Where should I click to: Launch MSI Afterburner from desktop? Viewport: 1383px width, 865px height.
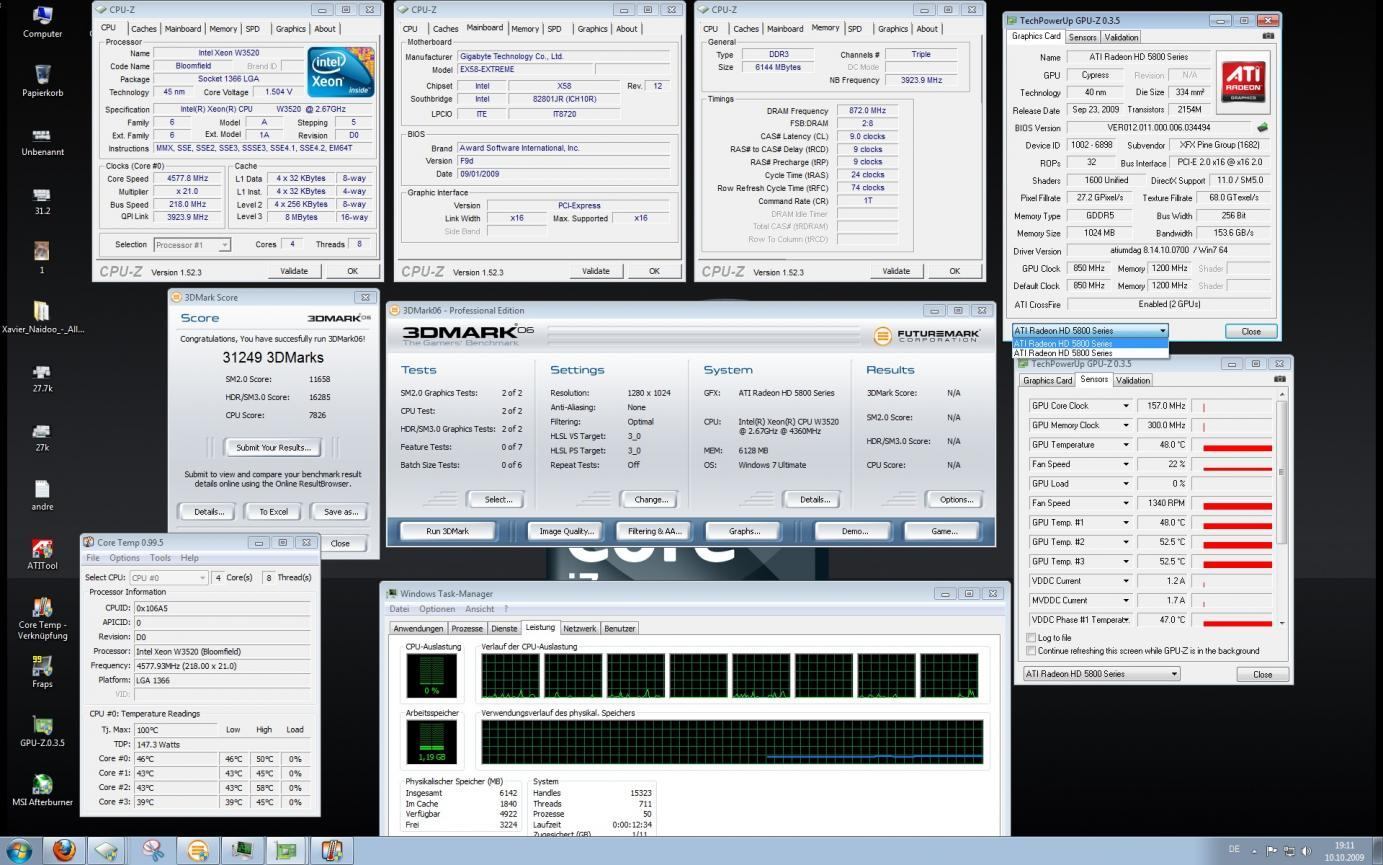click(42, 789)
